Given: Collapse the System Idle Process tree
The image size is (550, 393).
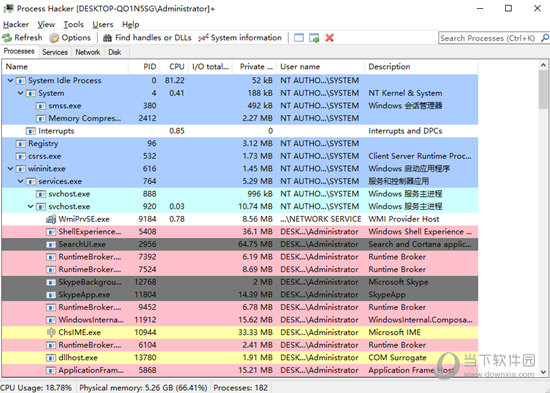Looking at the screenshot, I should [11, 80].
